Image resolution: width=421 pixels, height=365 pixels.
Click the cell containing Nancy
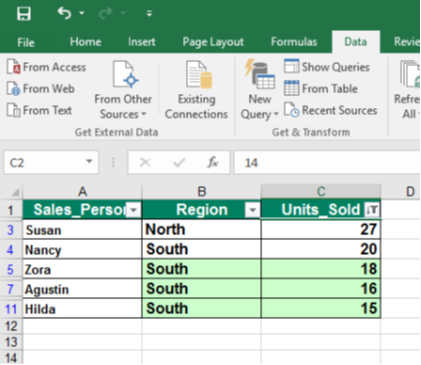82,249
